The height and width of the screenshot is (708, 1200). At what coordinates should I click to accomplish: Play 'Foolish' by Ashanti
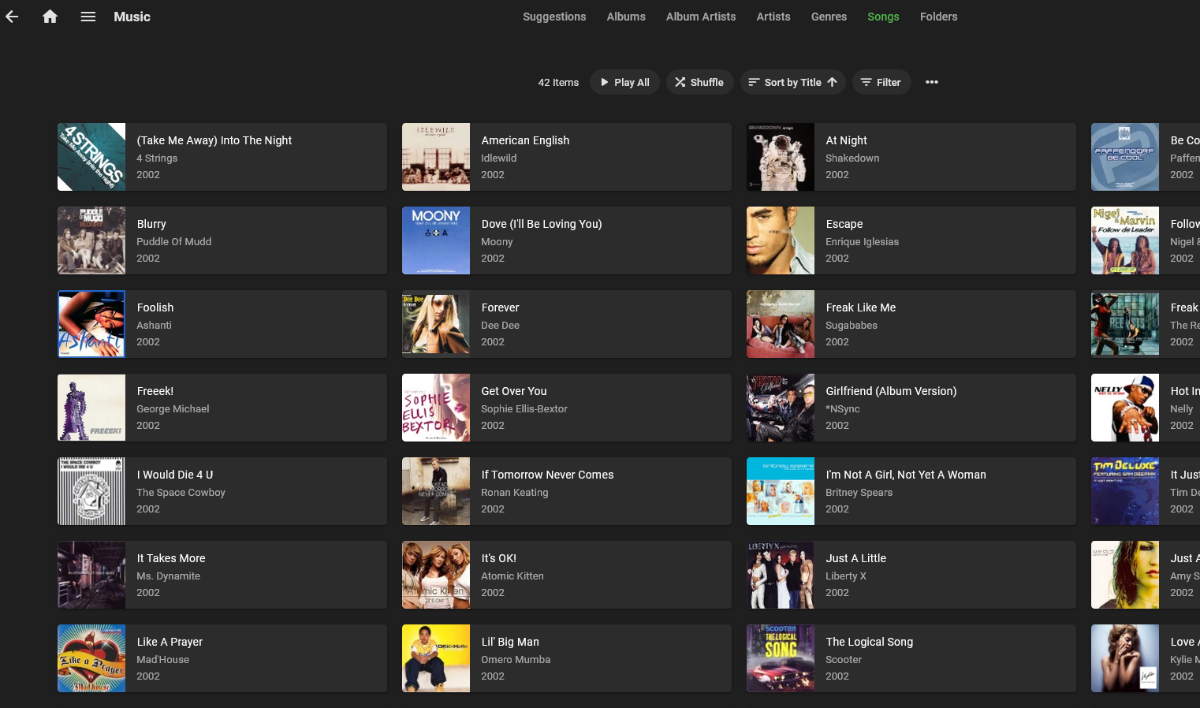221,324
